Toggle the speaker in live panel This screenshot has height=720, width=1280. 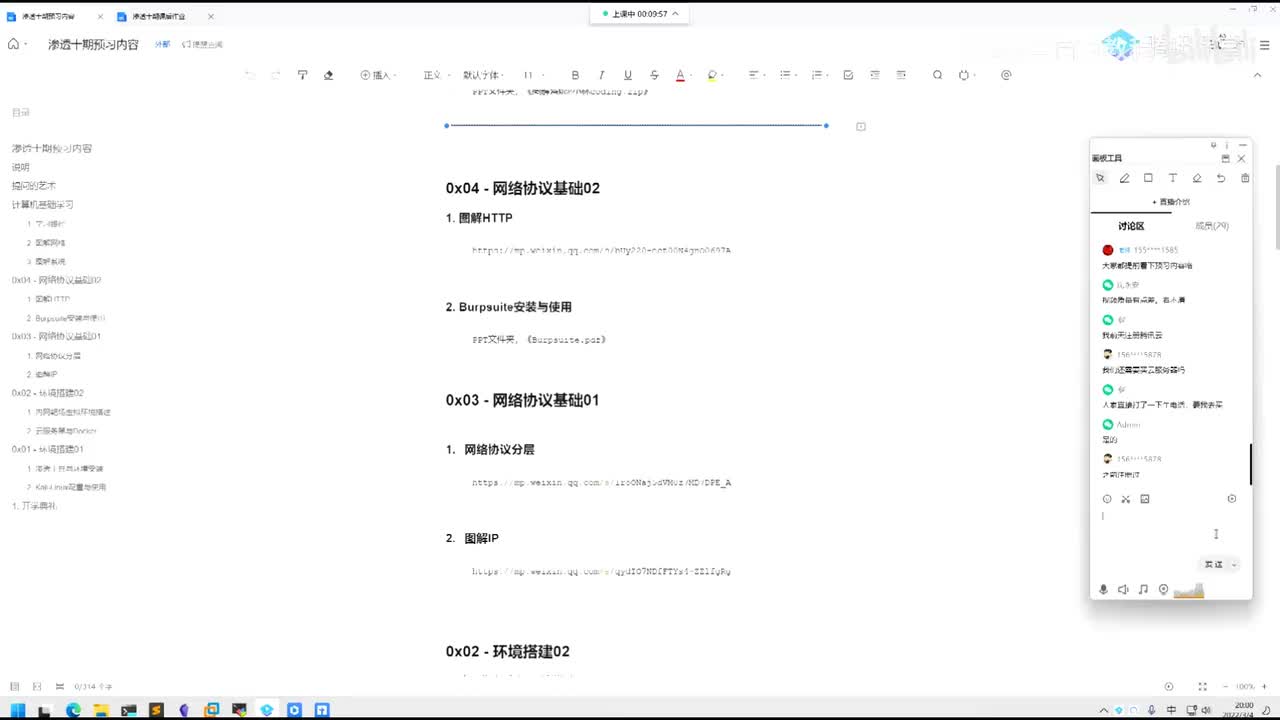1123,590
